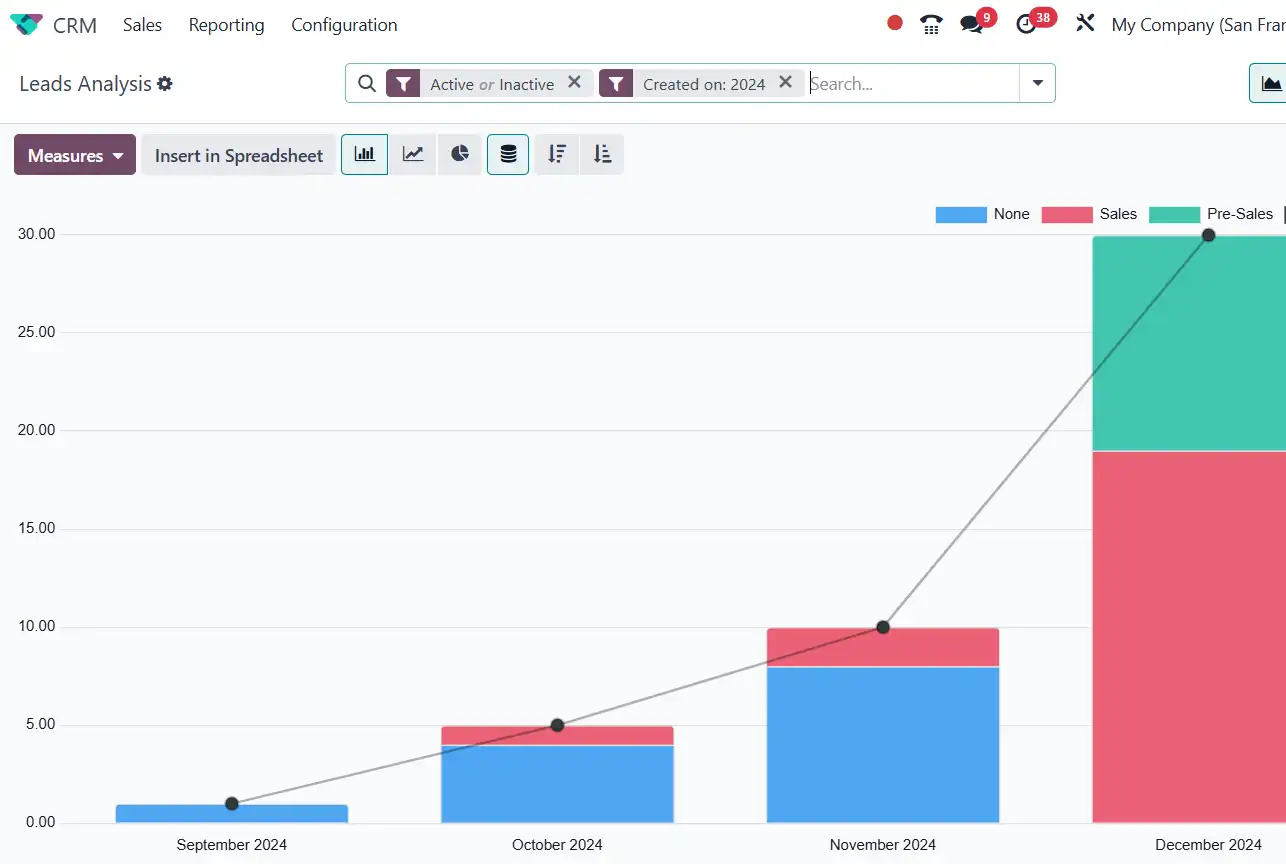
Task: Open the Sales menu
Action: point(142,25)
